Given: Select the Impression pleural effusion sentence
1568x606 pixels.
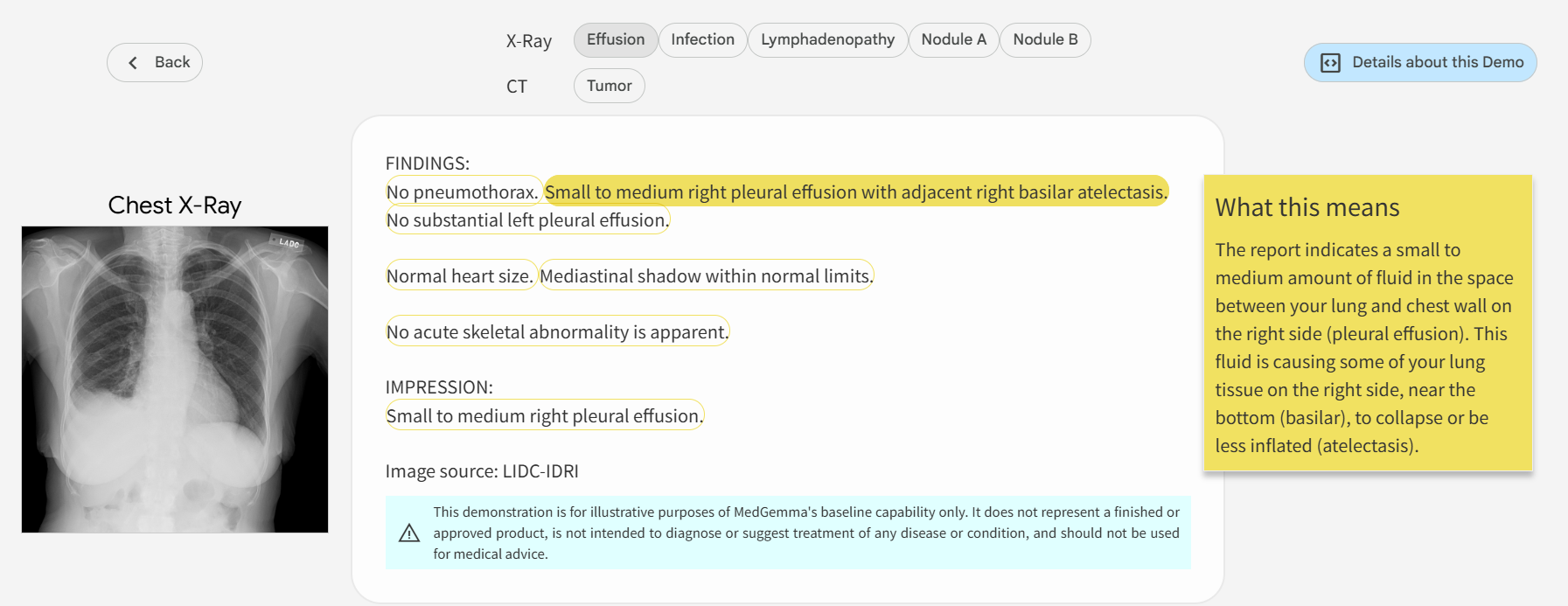Looking at the screenshot, I should click(x=544, y=416).
